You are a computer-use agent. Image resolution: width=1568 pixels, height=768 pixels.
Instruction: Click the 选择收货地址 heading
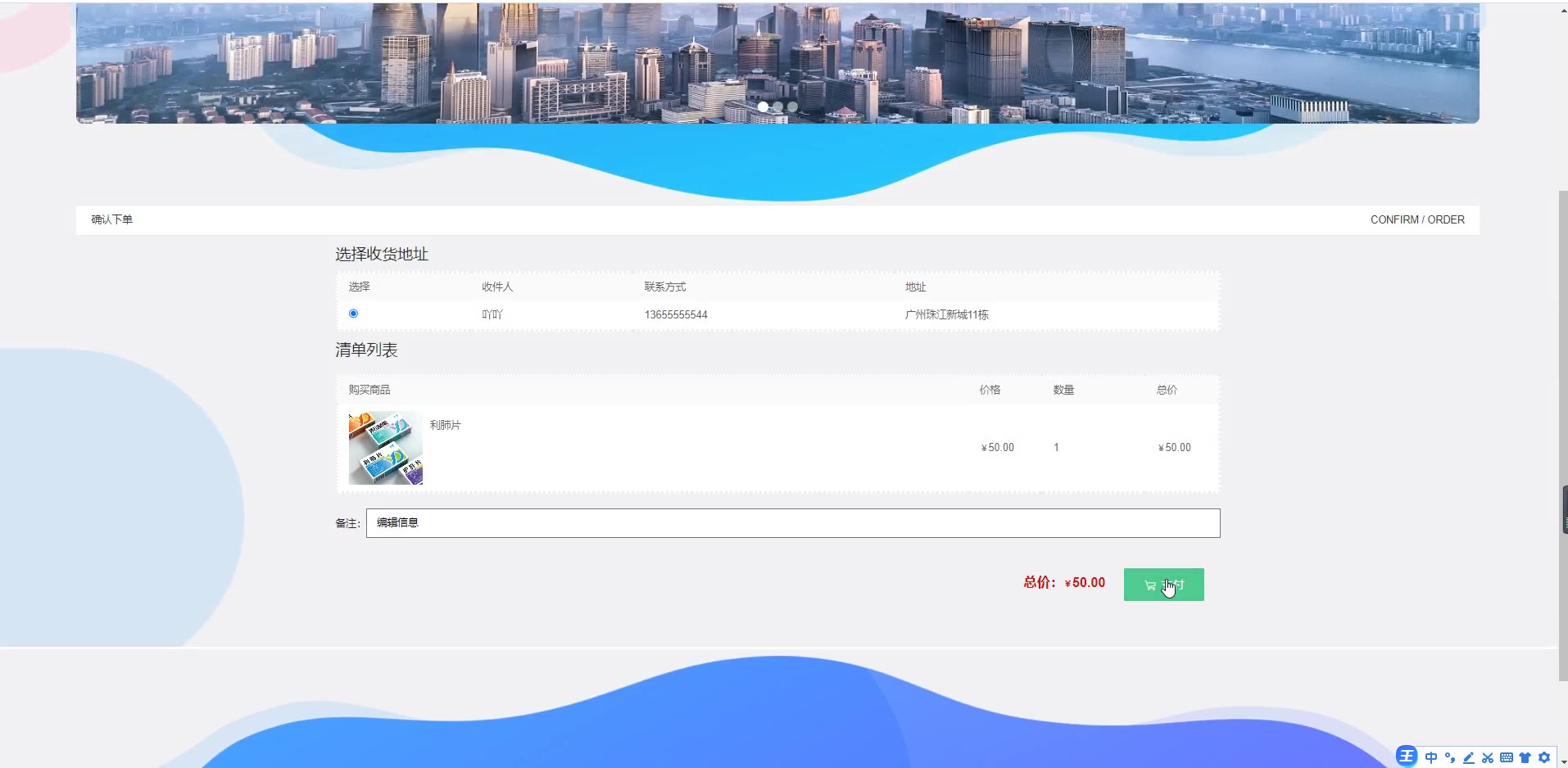[382, 254]
